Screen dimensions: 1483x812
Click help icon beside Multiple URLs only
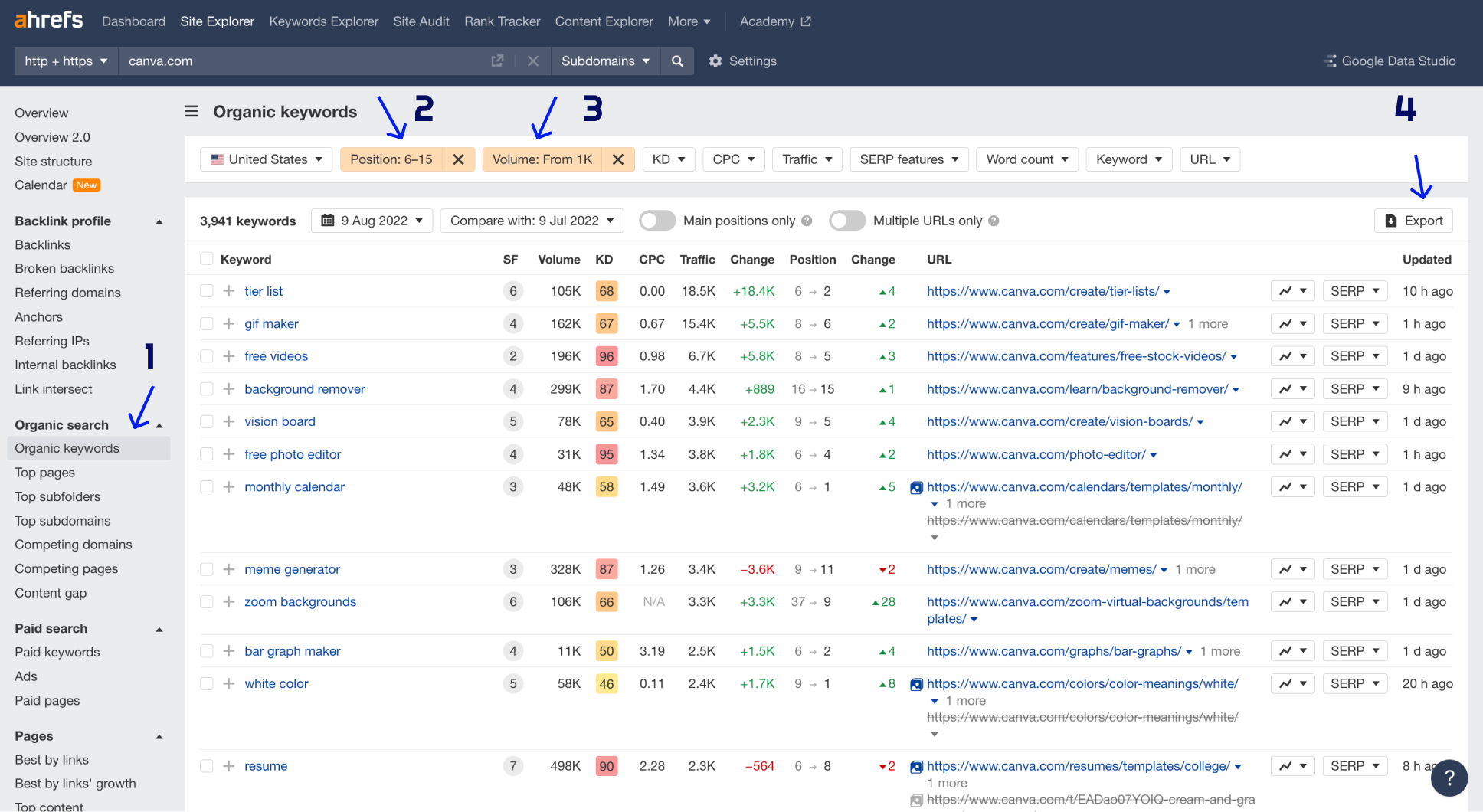[x=994, y=221]
